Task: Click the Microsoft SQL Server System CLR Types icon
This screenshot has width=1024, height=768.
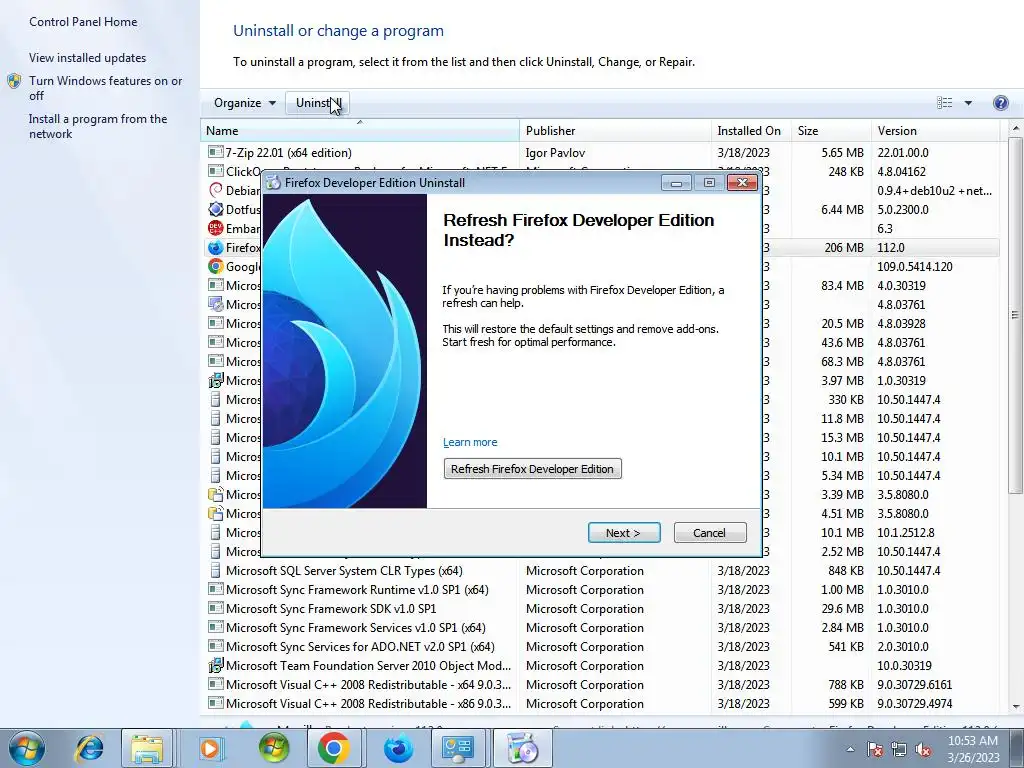Action: tap(216, 570)
